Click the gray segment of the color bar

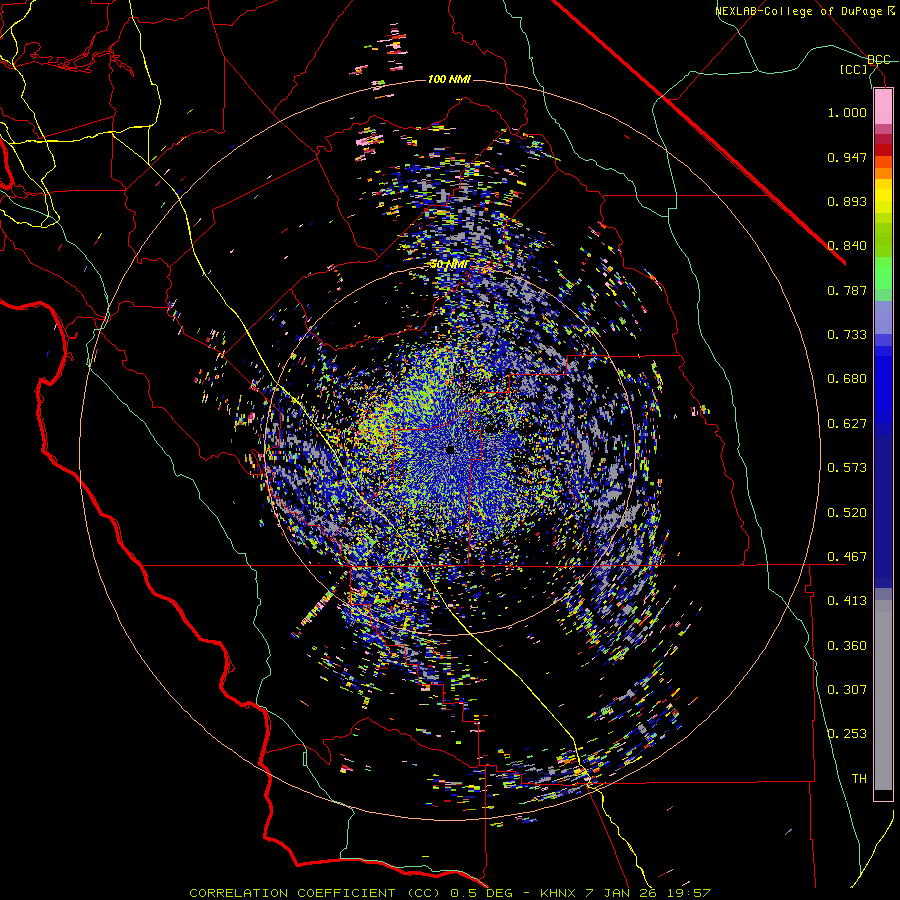(x=883, y=695)
